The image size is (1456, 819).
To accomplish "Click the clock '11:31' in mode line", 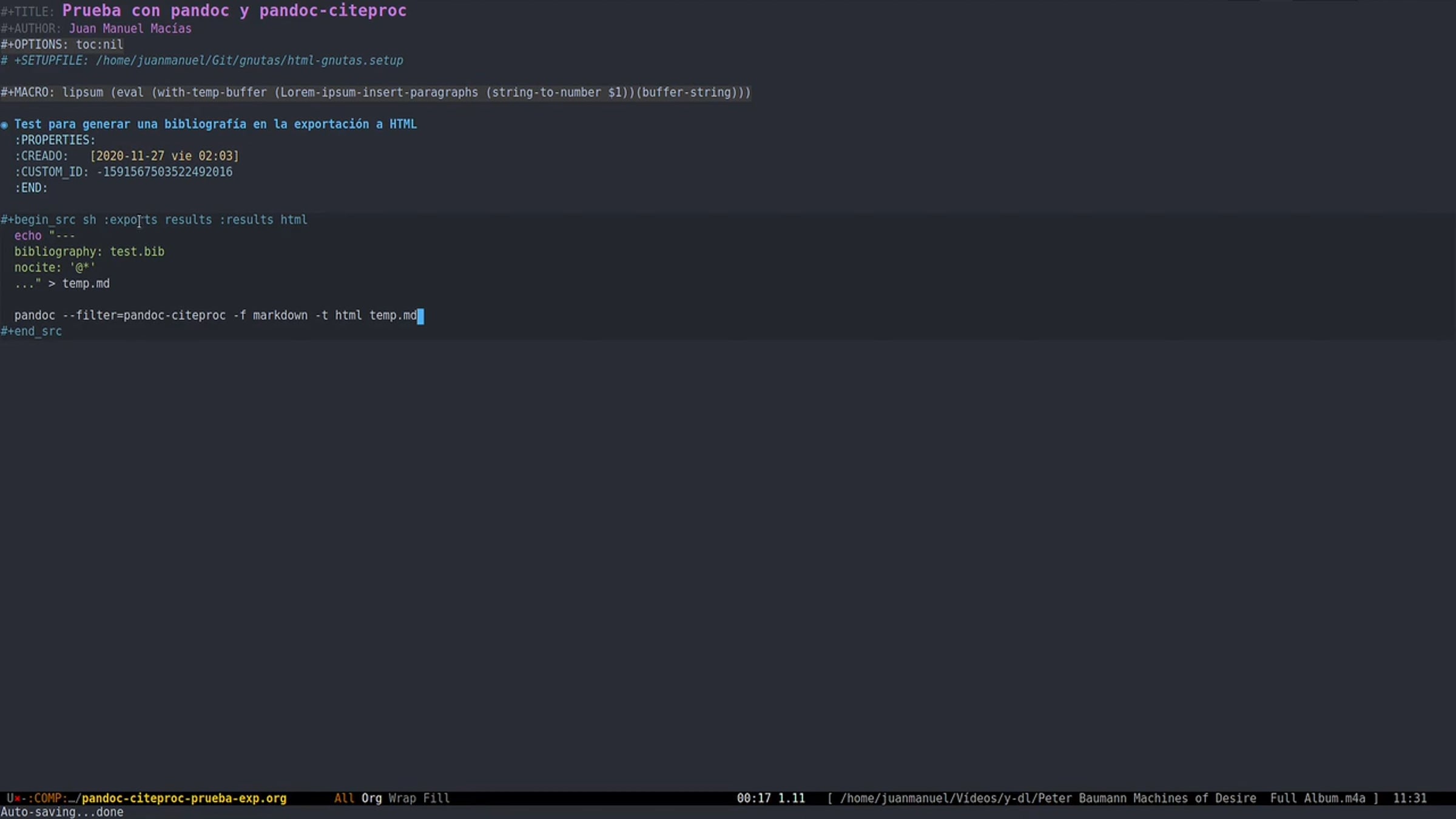I will pyautogui.click(x=1409, y=798).
